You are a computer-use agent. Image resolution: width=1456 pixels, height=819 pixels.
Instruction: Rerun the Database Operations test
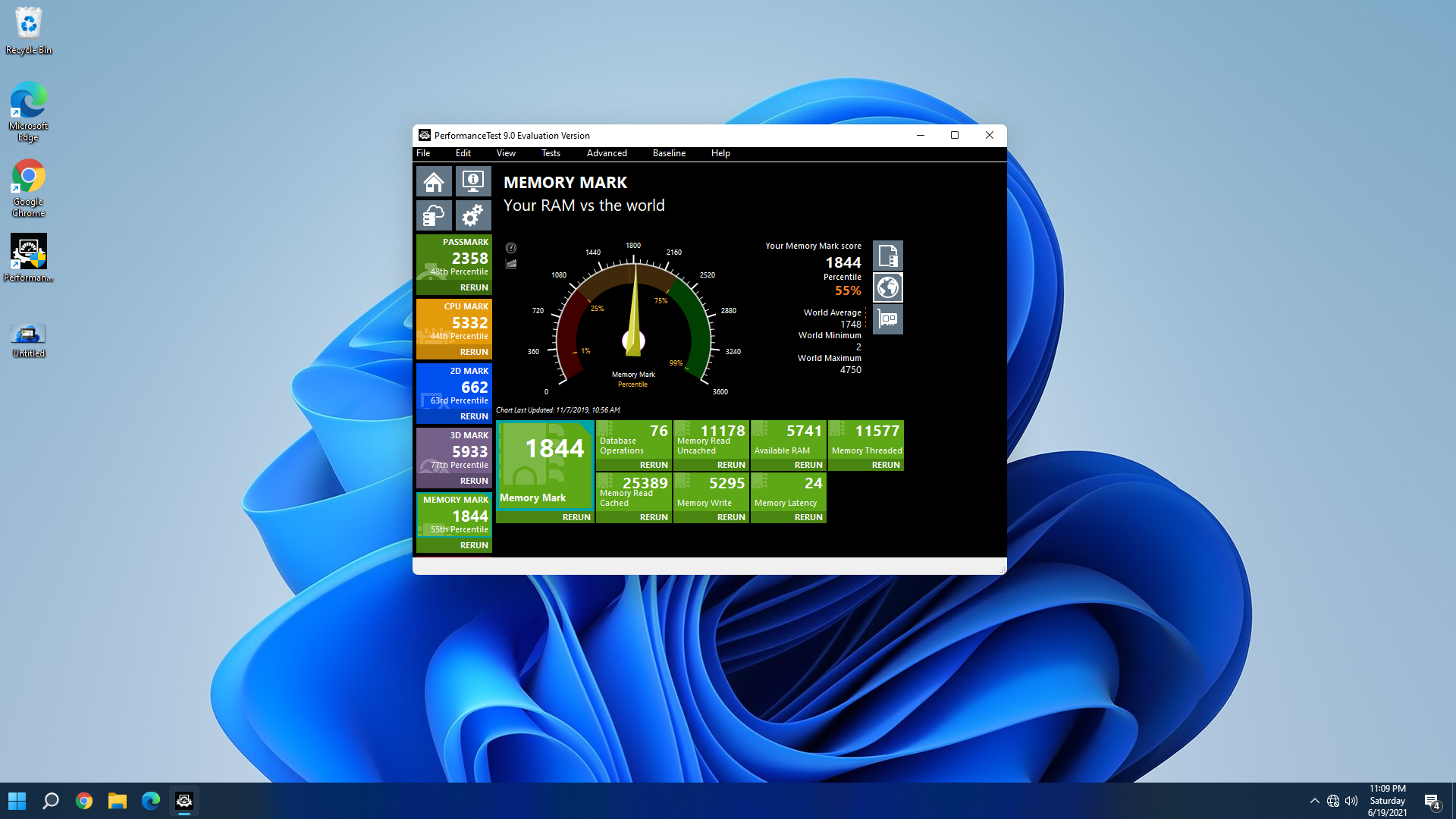point(654,465)
